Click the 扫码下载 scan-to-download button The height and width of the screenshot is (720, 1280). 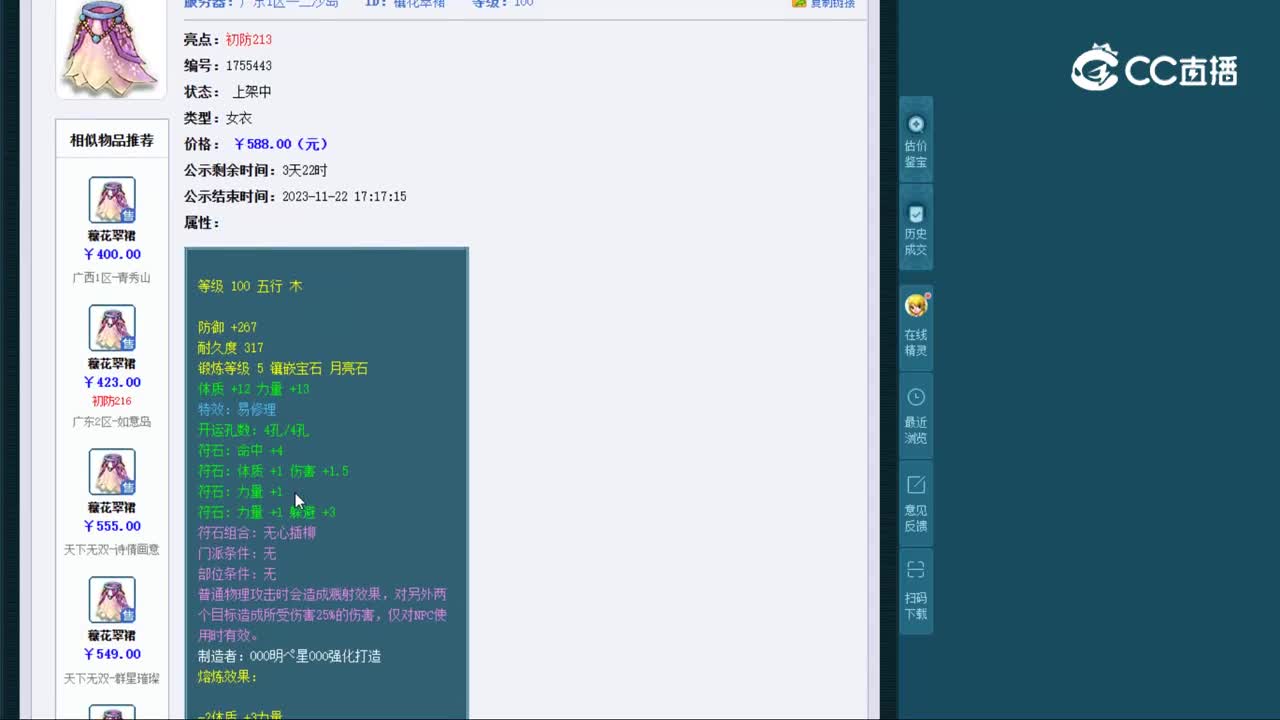click(916, 591)
